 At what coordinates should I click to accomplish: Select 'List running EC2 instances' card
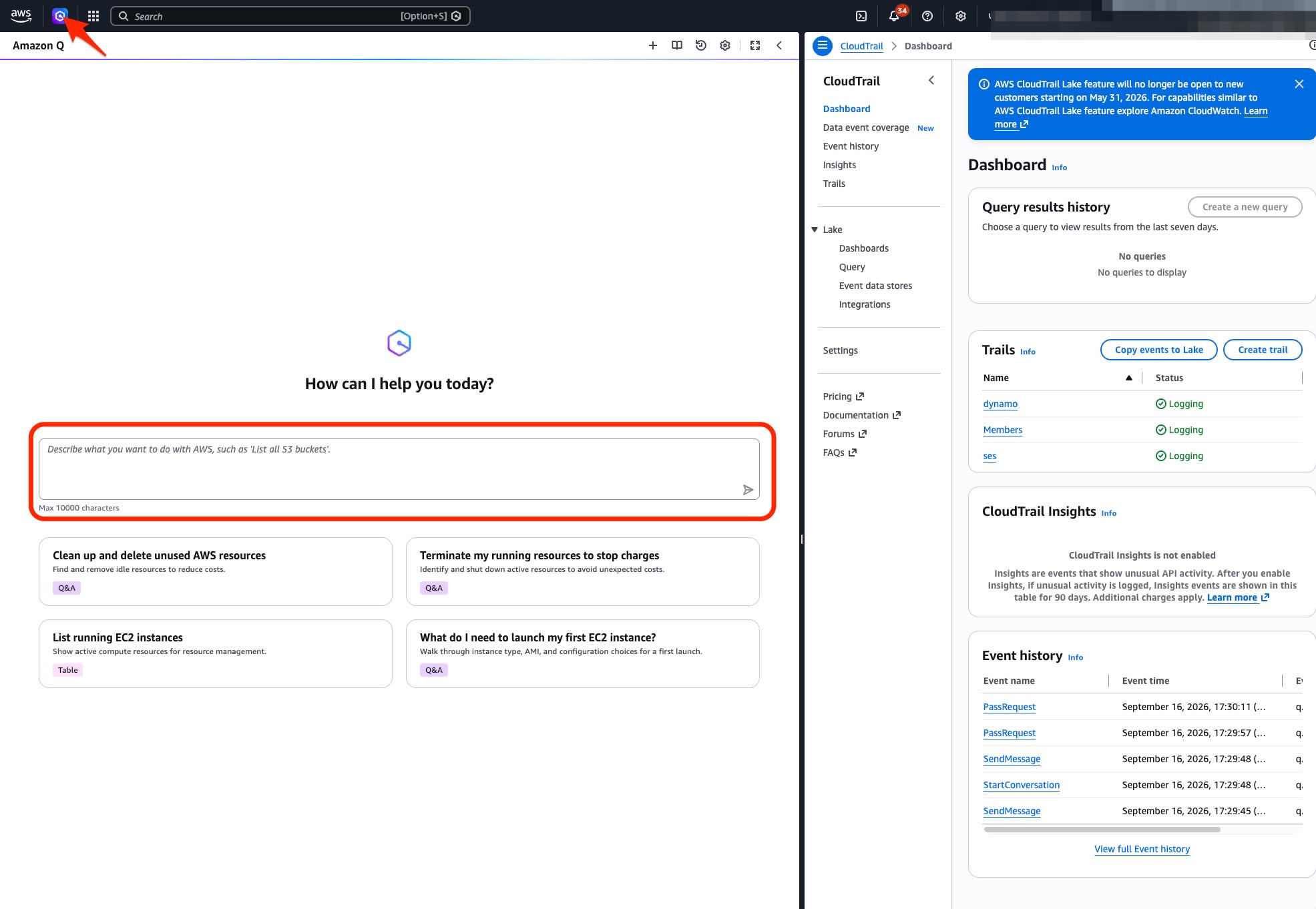click(x=216, y=654)
